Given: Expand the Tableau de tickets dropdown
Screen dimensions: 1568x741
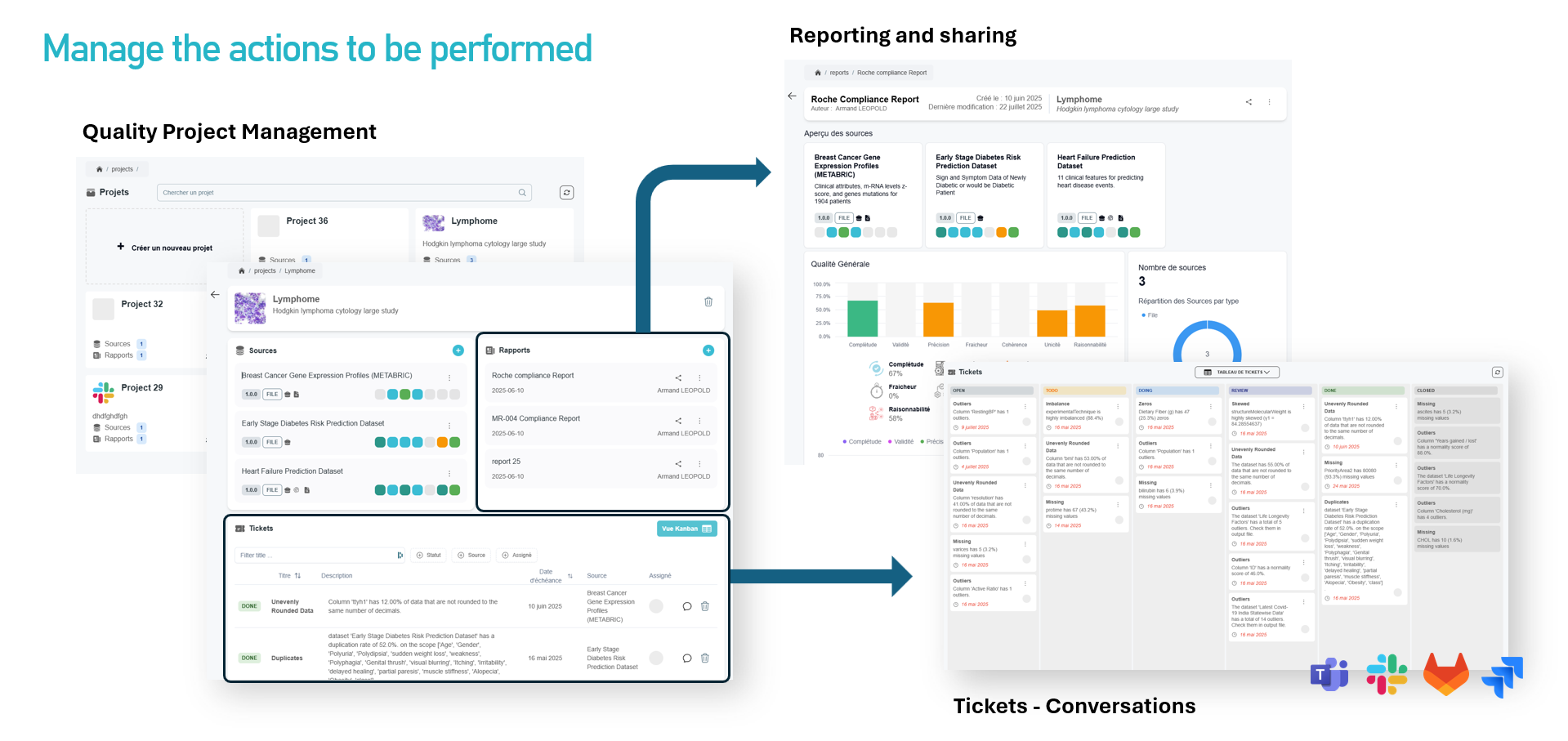Looking at the screenshot, I should pos(1237,373).
